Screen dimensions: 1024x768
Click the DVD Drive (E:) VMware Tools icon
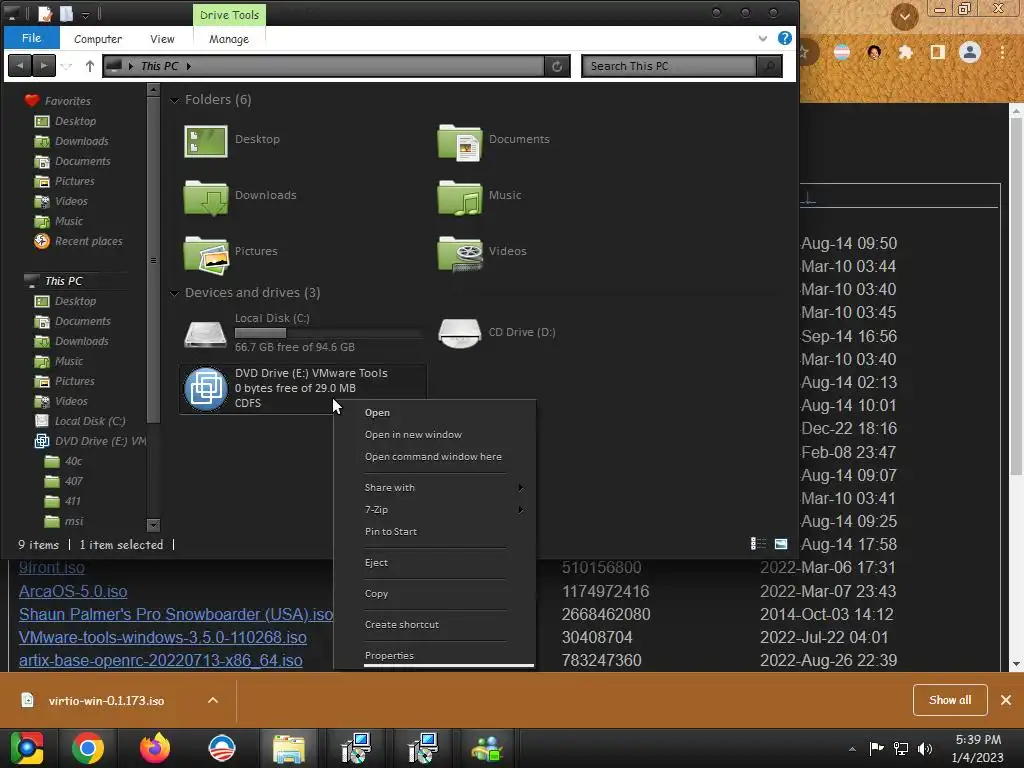pyautogui.click(x=206, y=389)
